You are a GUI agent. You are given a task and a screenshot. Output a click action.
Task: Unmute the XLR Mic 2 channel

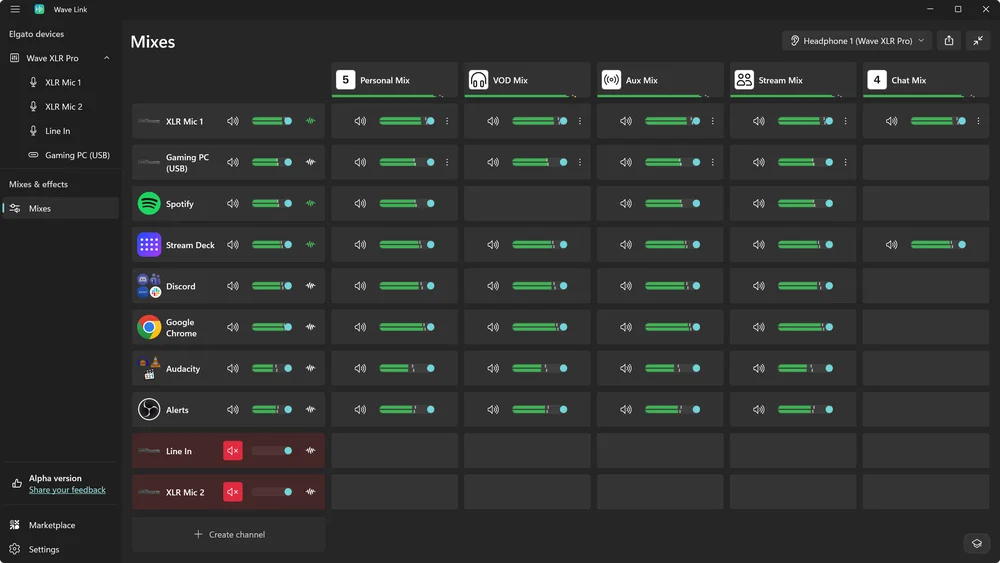[x=233, y=492]
